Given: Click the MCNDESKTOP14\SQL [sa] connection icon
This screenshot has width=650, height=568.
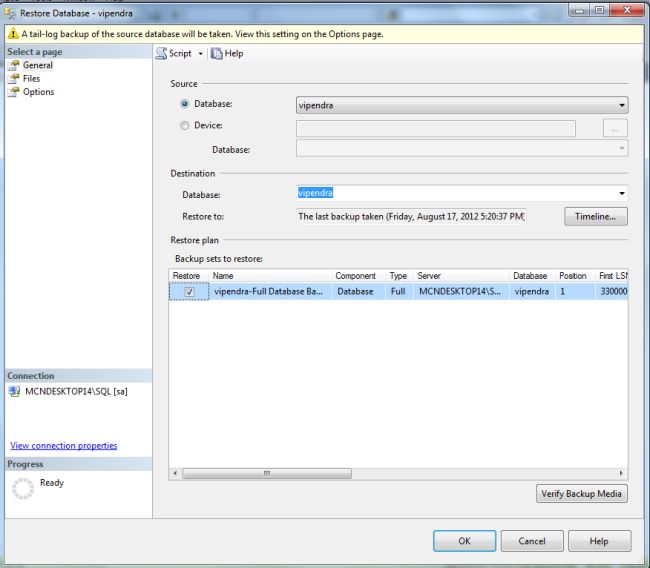Looking at the screenshot, I should [x=15, y=391].
